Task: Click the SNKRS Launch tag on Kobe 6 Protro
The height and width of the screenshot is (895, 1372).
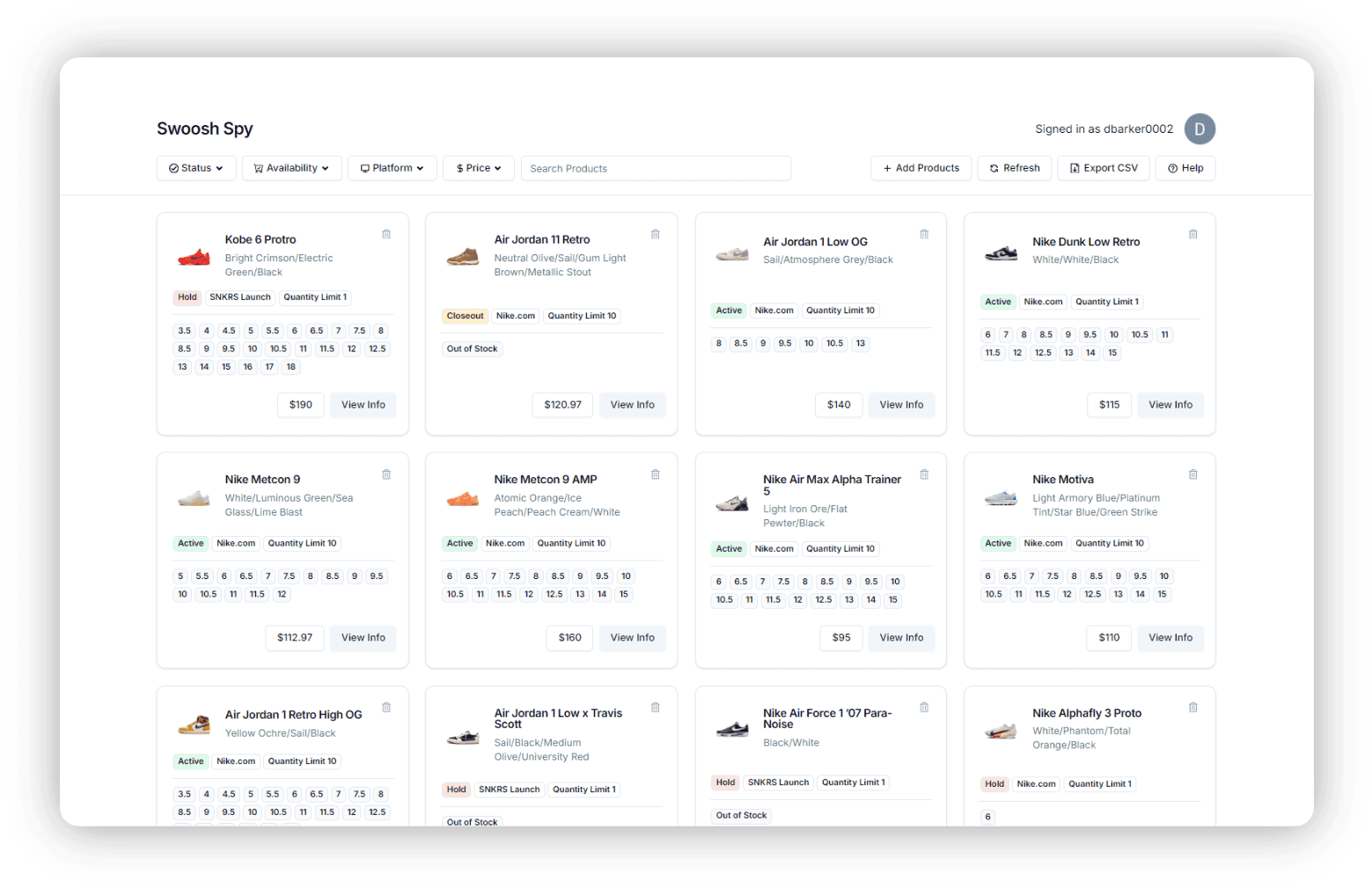Action: click(x=240, y=297)
